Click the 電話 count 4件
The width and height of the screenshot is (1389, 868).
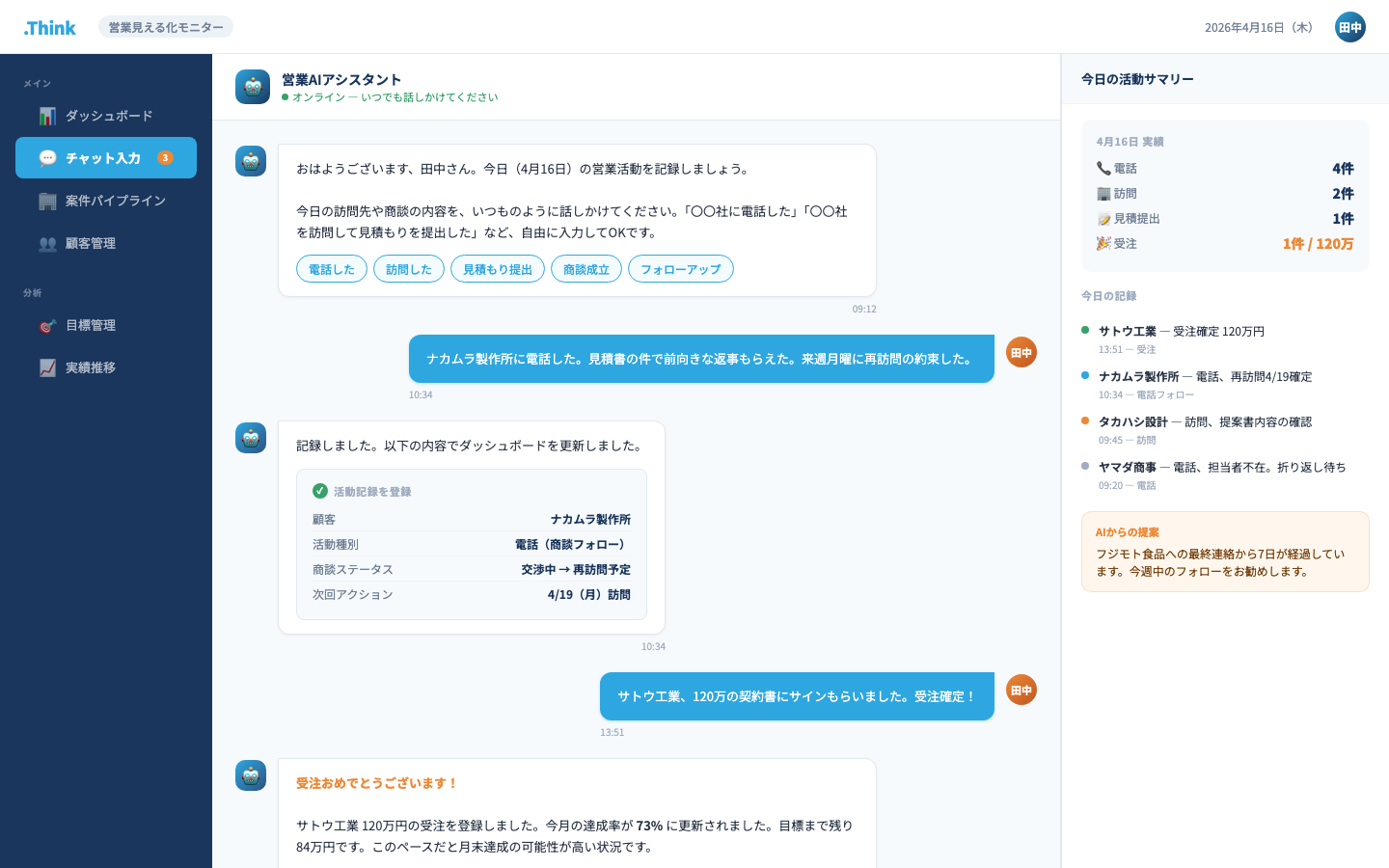click(x=1343, y=168)
